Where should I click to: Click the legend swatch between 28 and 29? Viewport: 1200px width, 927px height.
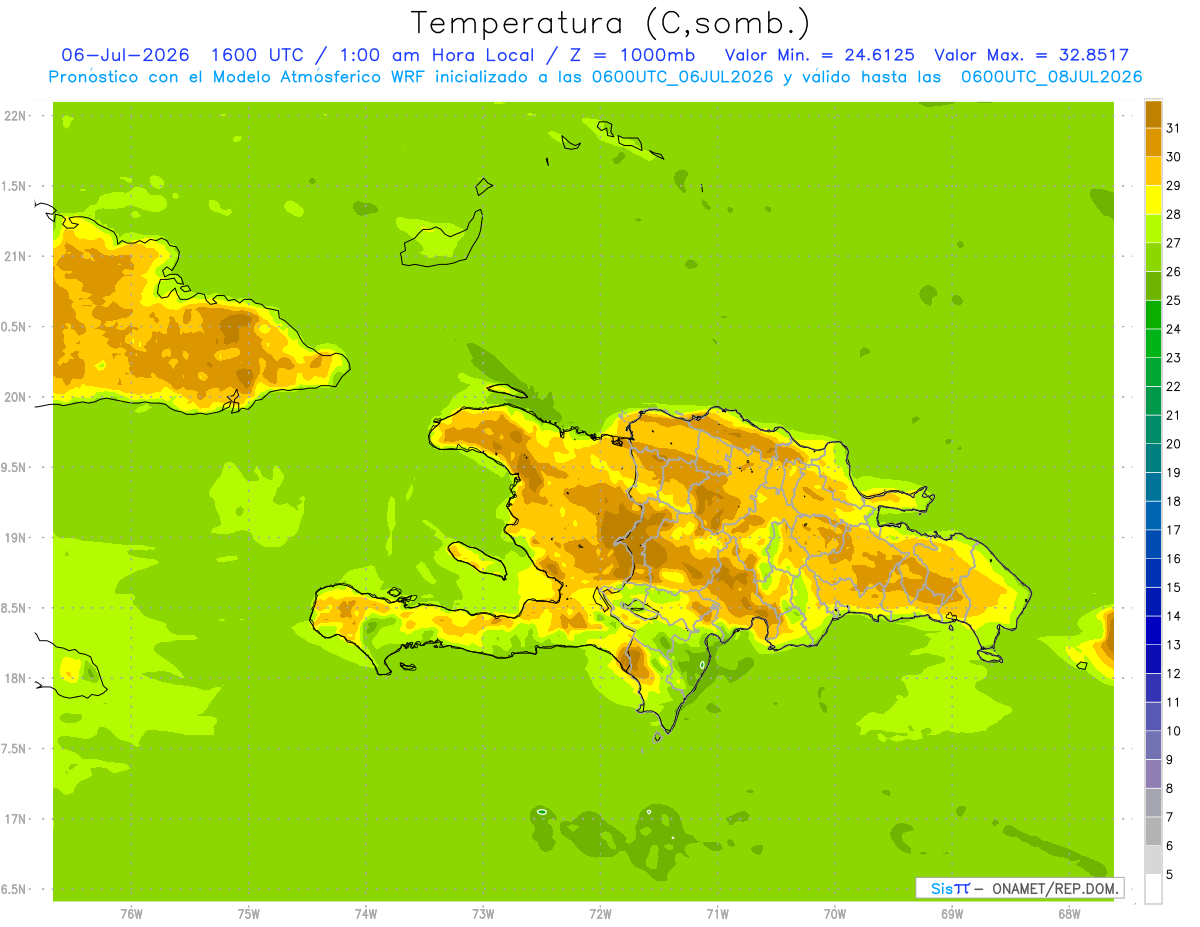coord(1153,199)
